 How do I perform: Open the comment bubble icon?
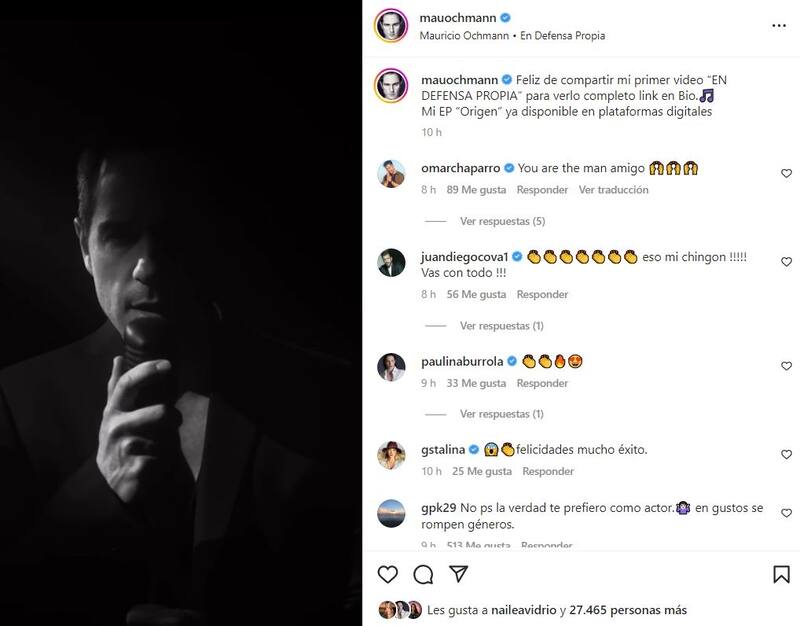coord(423,574)
